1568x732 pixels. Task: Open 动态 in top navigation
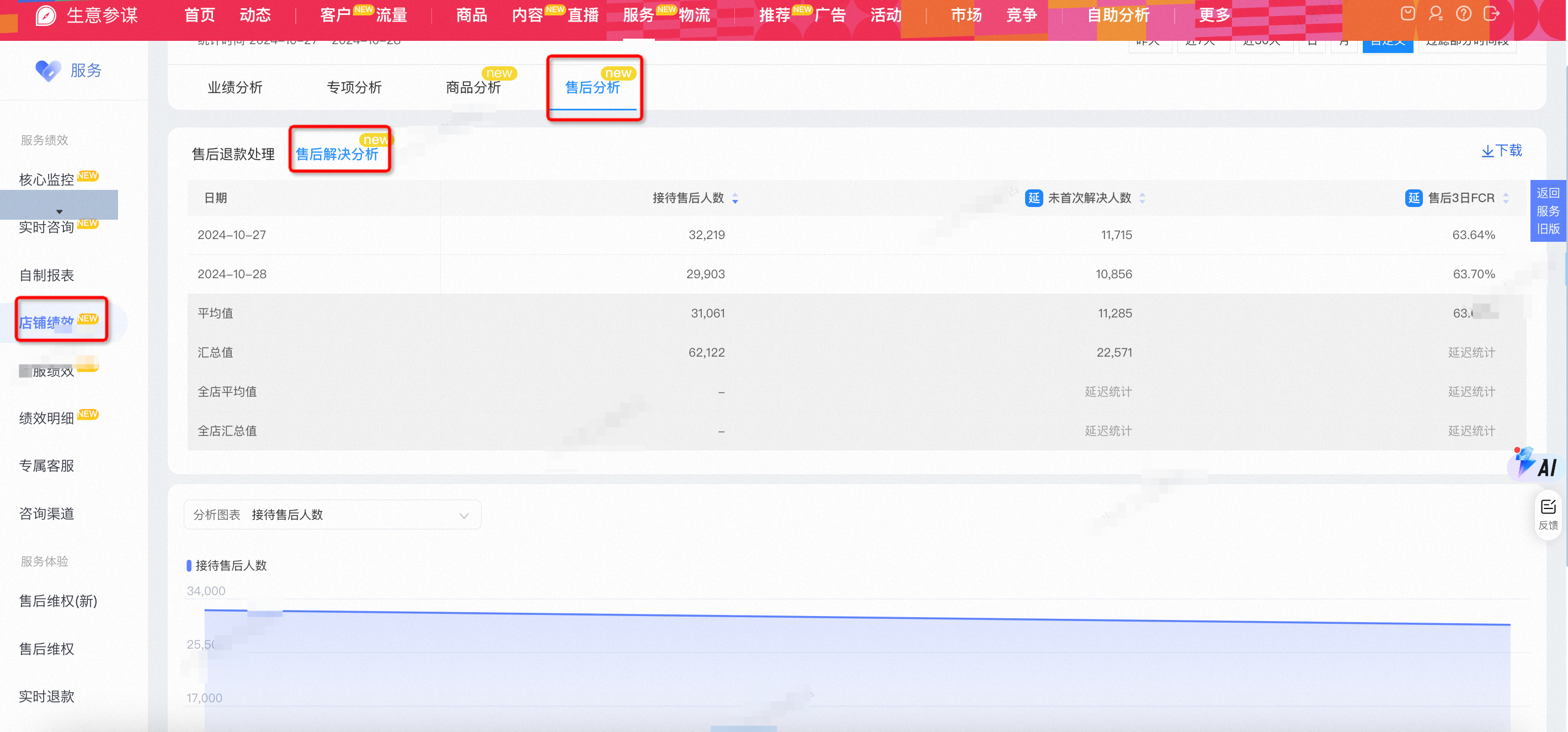point(255,15)
